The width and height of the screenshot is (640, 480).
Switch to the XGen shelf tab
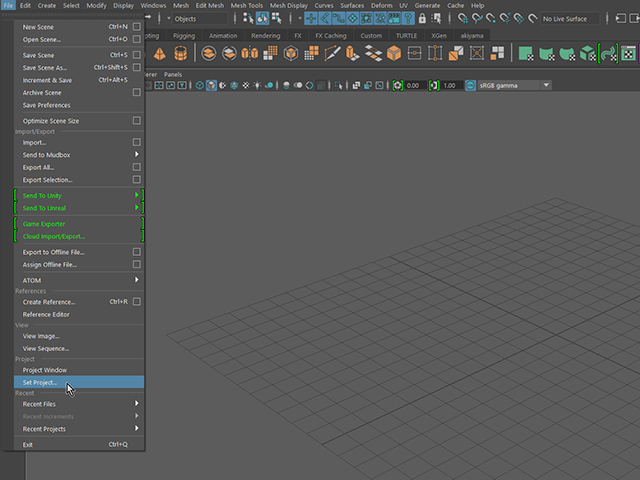point(439,36)
